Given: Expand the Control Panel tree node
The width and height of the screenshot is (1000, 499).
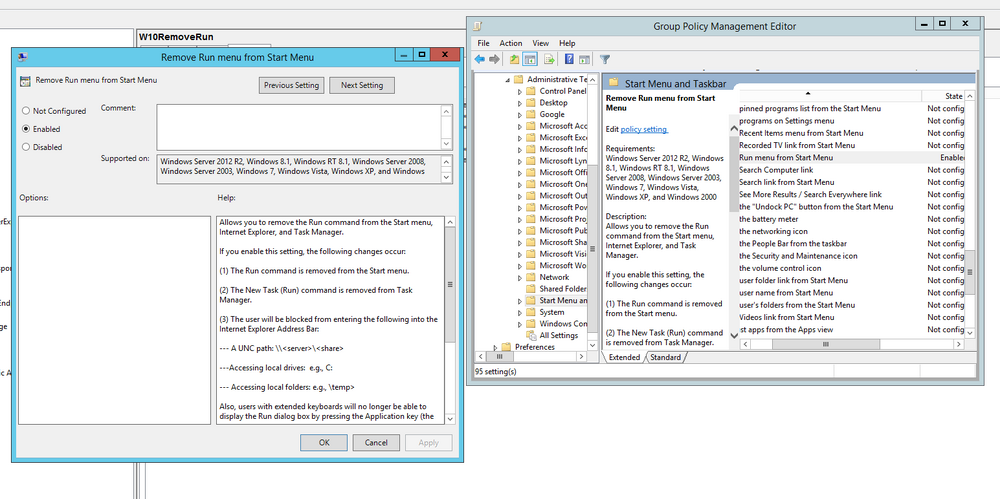Looking at the screenshot, I should [x=520, y=92].
